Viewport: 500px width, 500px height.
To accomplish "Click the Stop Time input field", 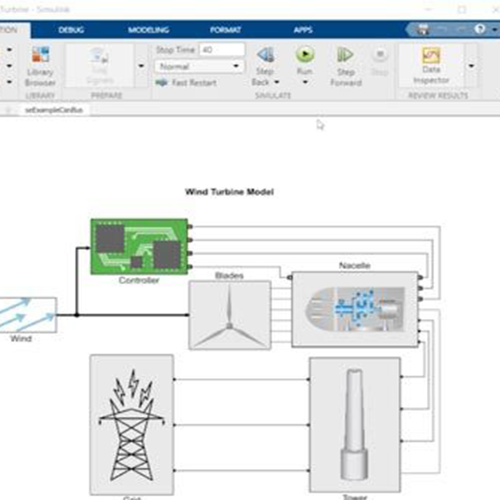I will (222, 50).
